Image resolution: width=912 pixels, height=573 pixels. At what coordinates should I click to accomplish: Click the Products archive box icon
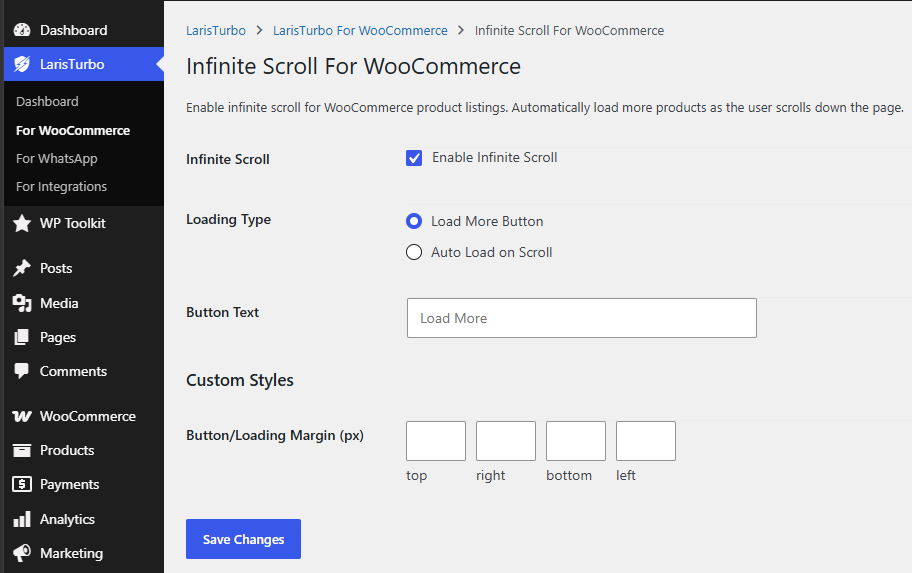(x=22, y=450)
